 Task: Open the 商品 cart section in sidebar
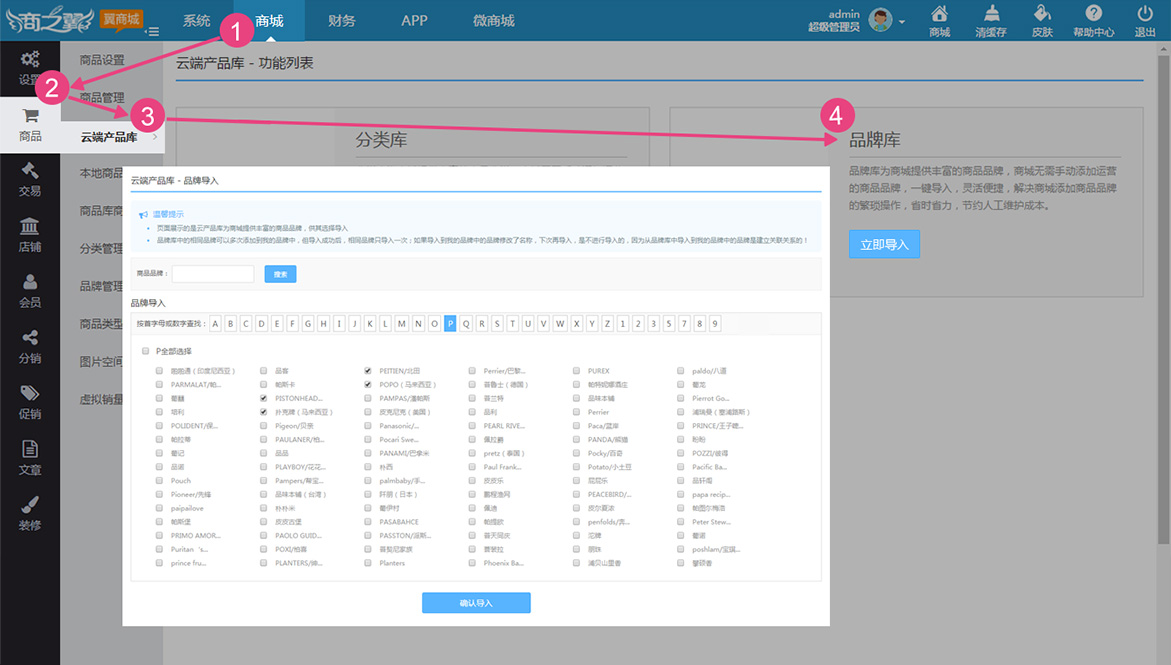(30, 125)
